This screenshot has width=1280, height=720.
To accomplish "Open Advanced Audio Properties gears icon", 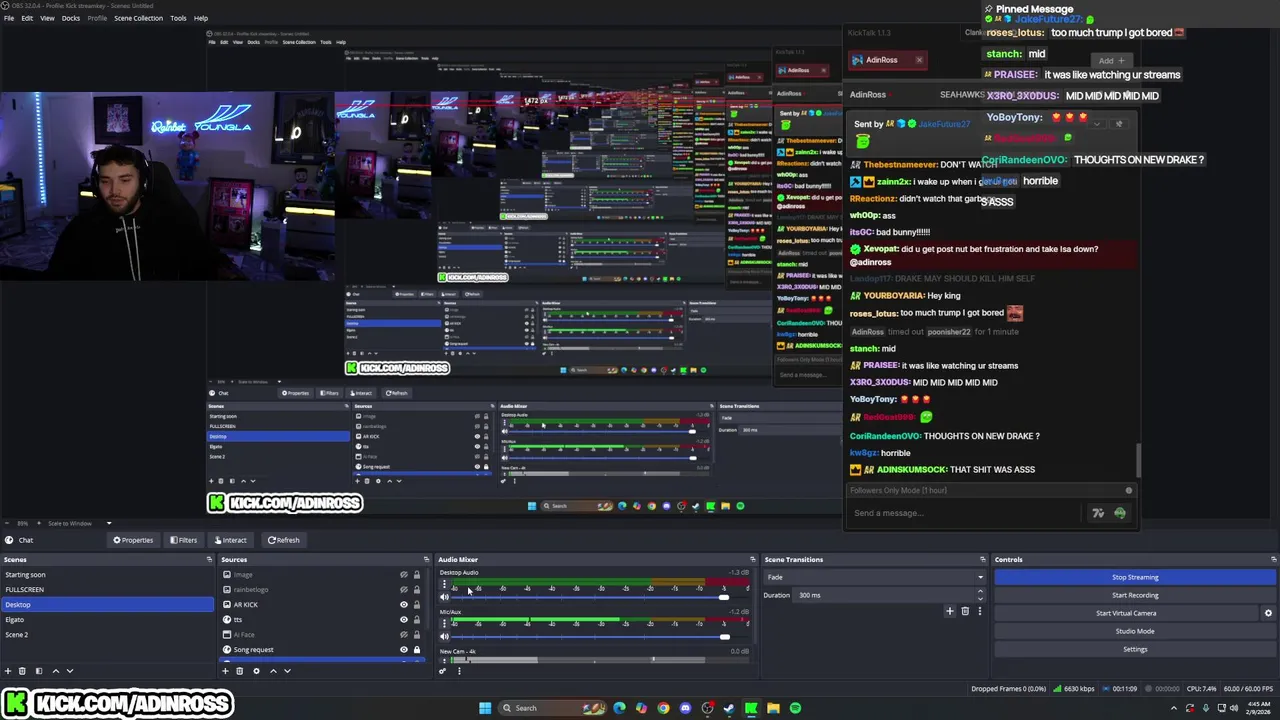I will click(443, 671).
